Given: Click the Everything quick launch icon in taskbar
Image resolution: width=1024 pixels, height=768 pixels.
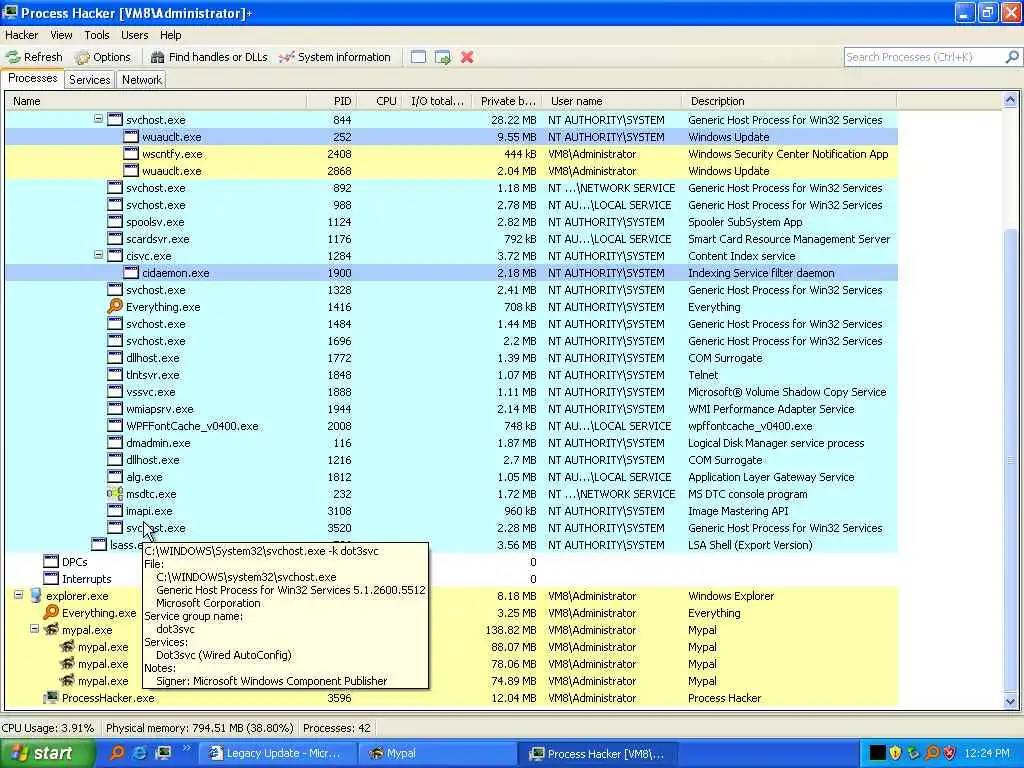Looking at the screenshot, I should coord(117,753).
